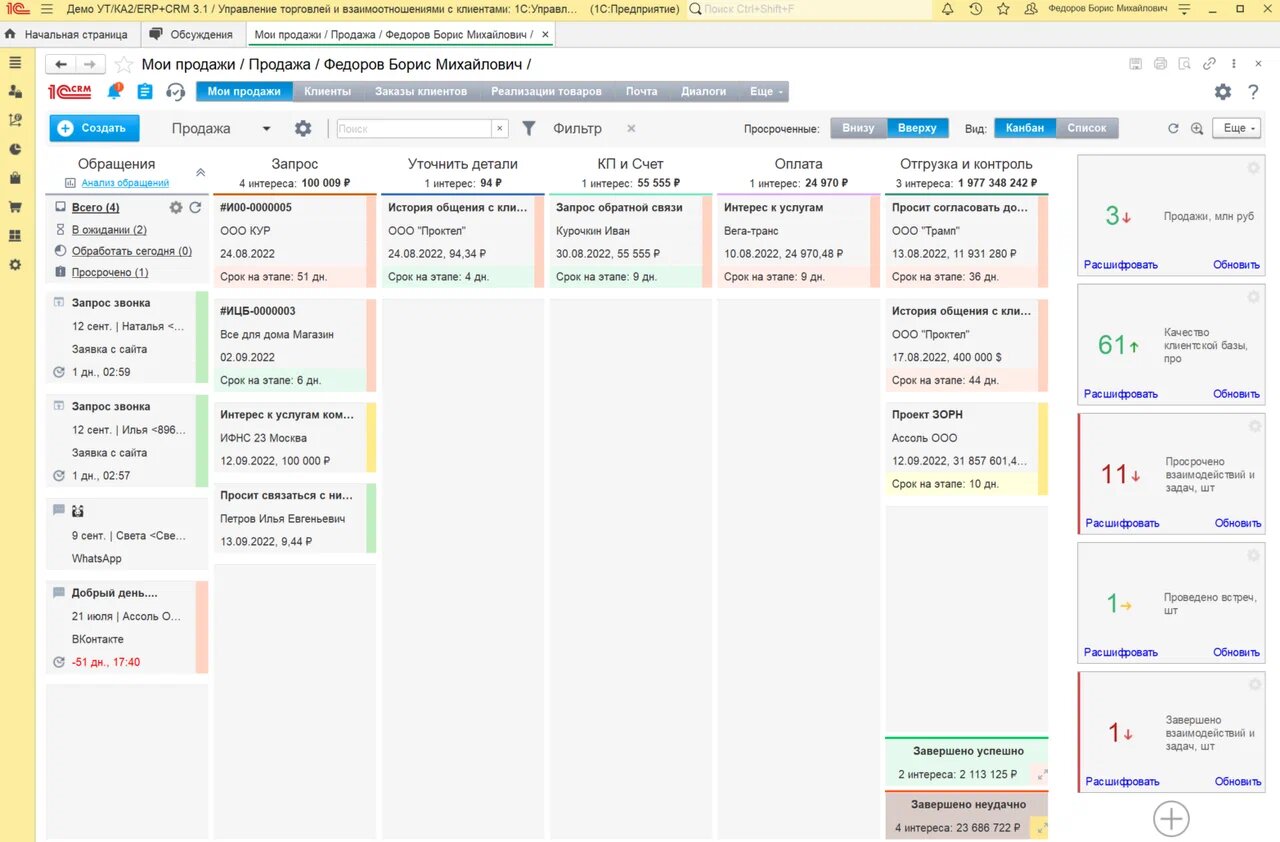Open the grid dashboard section in left sidebar

click(x=15, y=236)
